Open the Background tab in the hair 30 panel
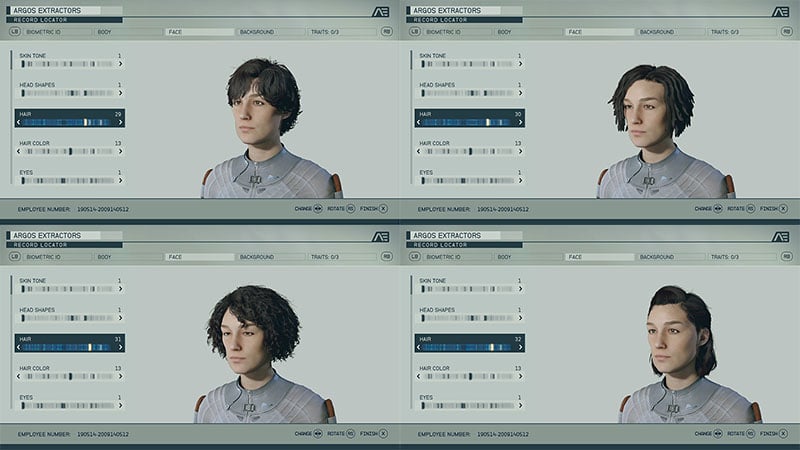Screen dimensions: 800x450 [x=670, y=32]
